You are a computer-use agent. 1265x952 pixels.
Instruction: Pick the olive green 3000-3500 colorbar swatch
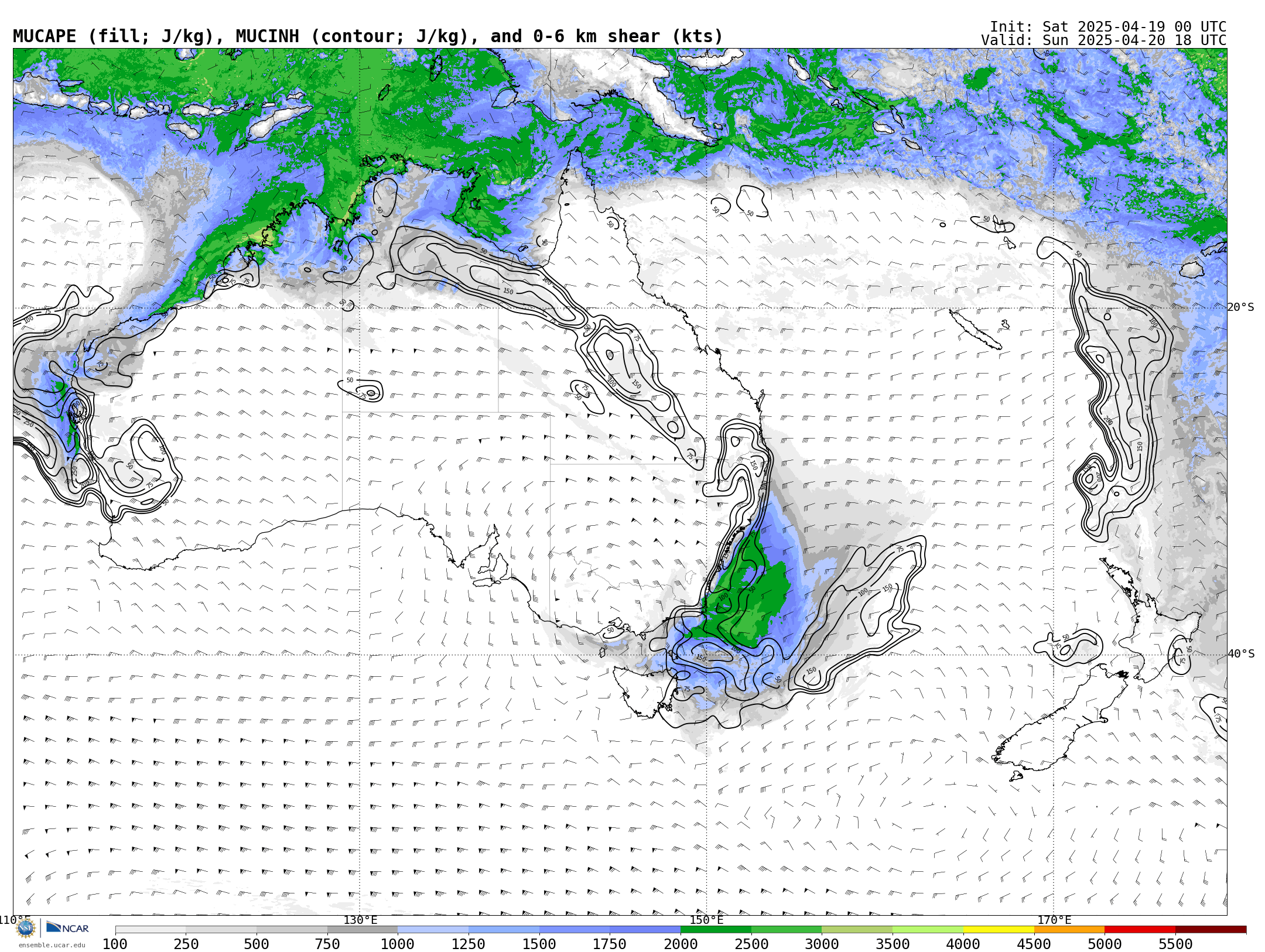pyautogui.click(x=857, y=930)
